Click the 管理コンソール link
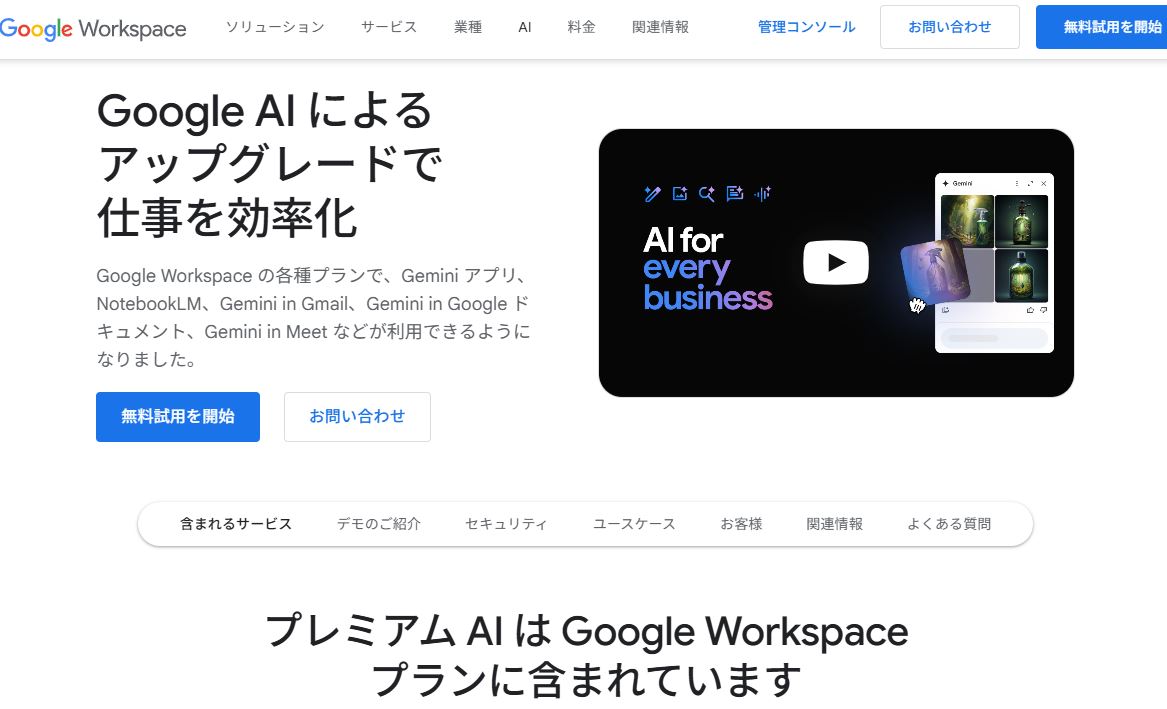This screenshot has width=1167, height=709. point(807,27)
